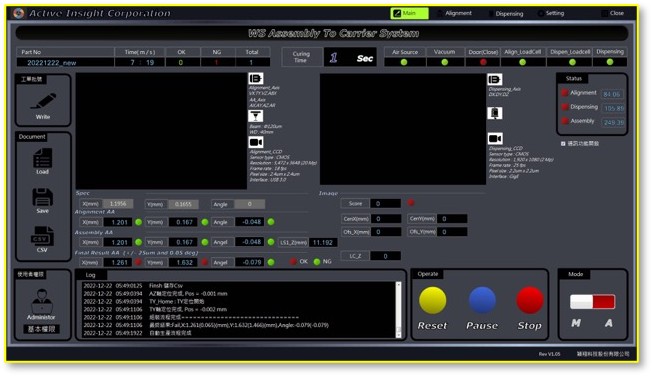Image resolution: width=652 pixels, height=376 pixels.
Task: Open the Alignment tab
Action: (454, 13)
